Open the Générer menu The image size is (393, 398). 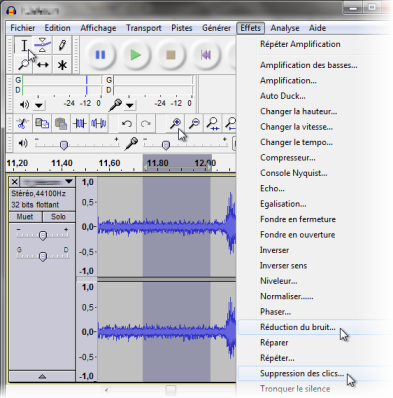(x=216, y=28)
